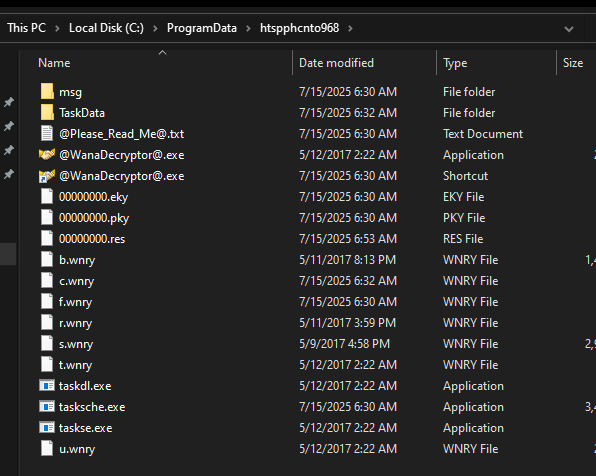Click the RES File type cell
596x476 pixels.
click(x=463, y=239)
